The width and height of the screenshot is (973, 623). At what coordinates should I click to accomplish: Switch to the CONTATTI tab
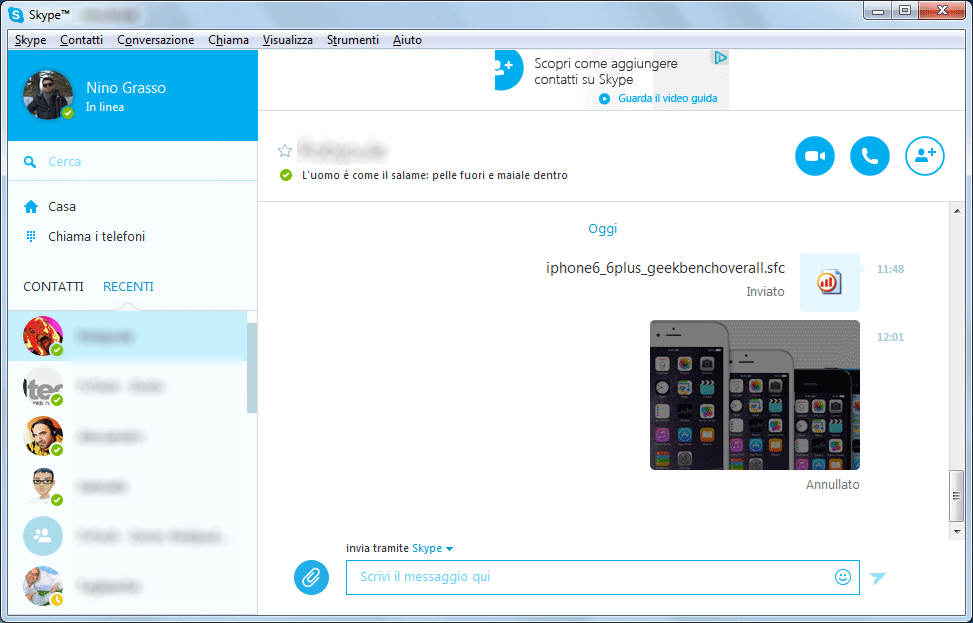[x=53, y=287]
